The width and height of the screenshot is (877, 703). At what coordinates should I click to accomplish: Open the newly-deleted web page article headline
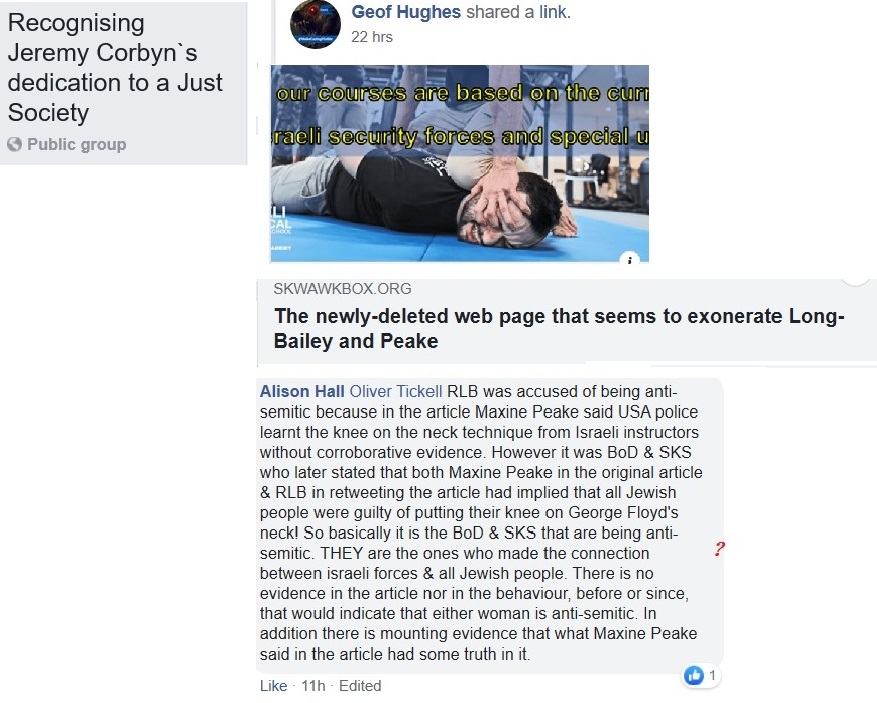[x=559, y=328]
